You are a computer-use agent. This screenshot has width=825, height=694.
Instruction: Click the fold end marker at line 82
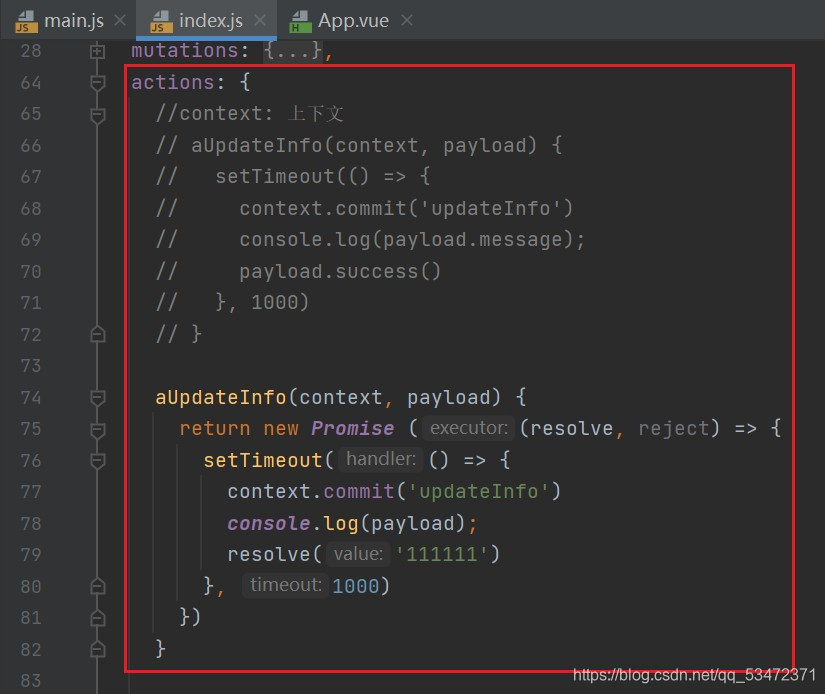(97, 649)
